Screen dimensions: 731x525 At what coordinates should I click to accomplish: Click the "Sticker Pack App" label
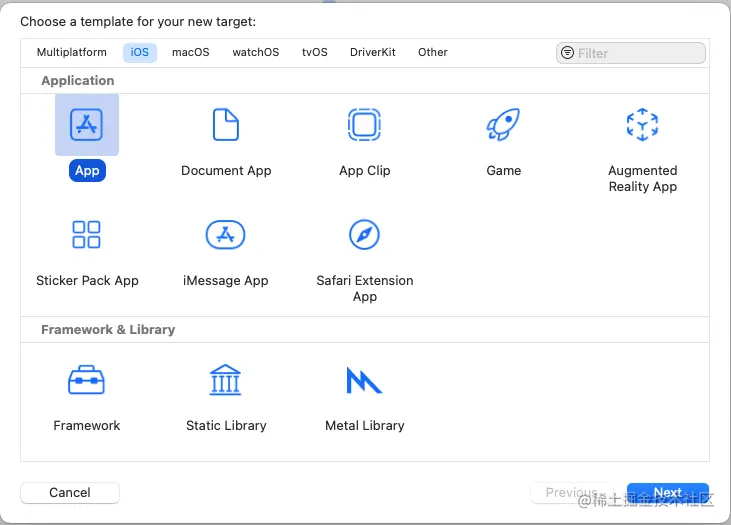tap(87, 281)
